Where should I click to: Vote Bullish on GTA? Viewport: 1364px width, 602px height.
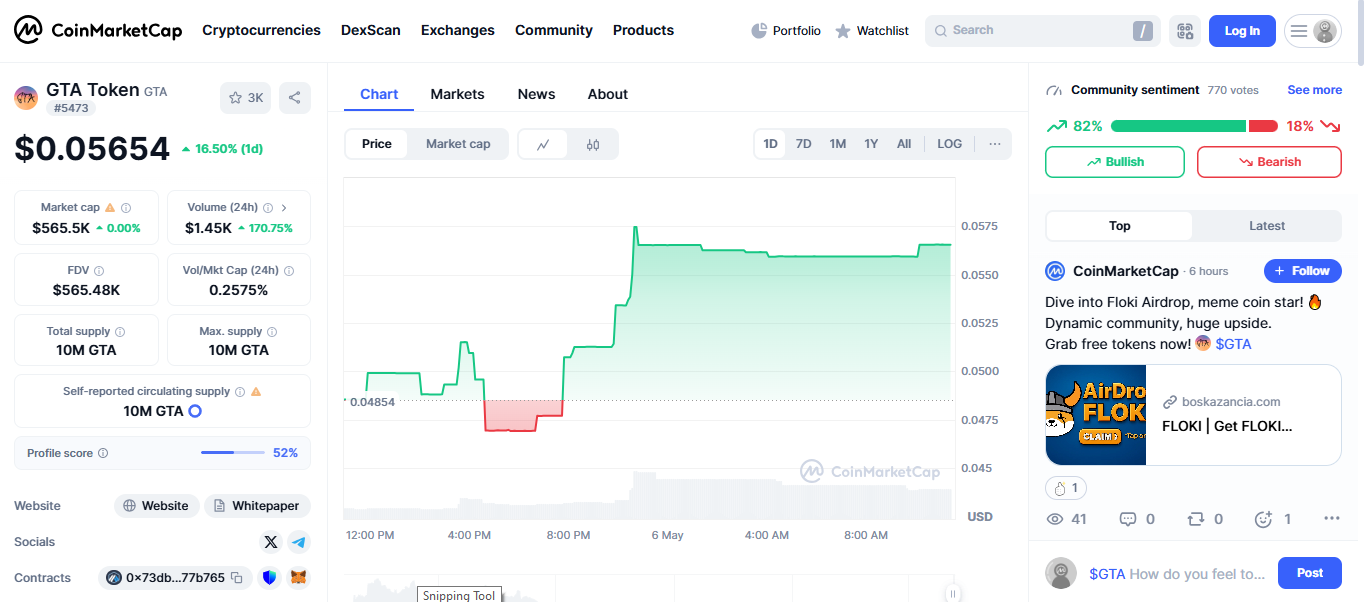point(1115,162)
